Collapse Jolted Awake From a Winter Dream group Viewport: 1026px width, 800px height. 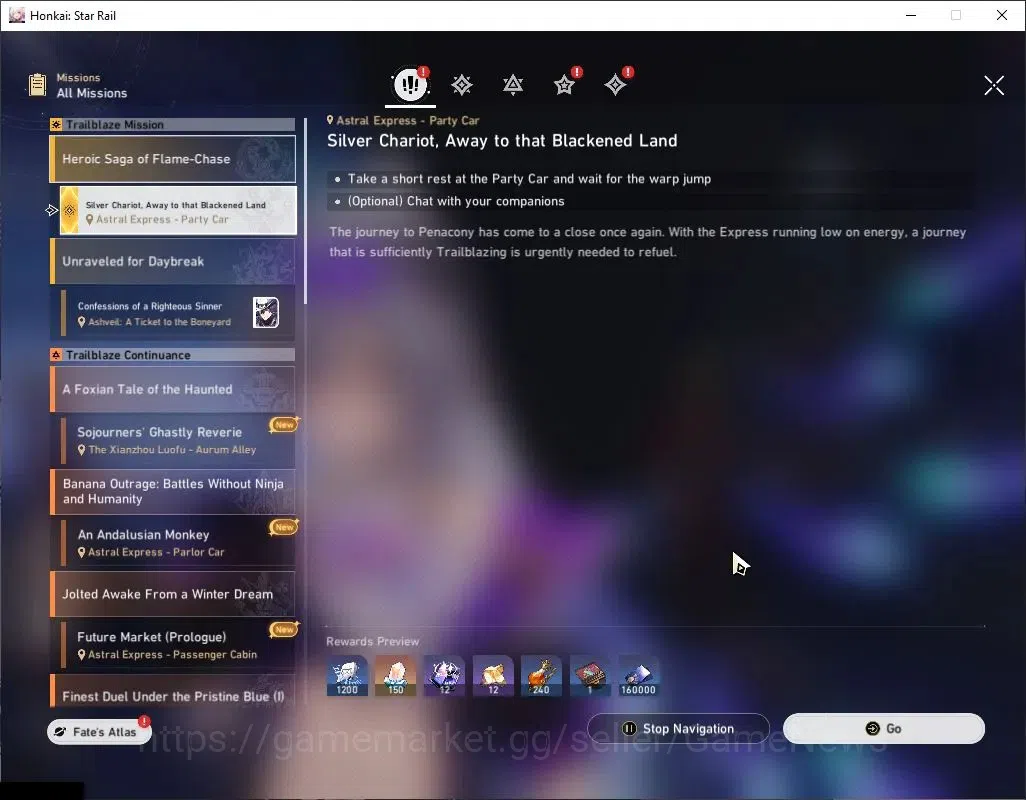(173, 594)
